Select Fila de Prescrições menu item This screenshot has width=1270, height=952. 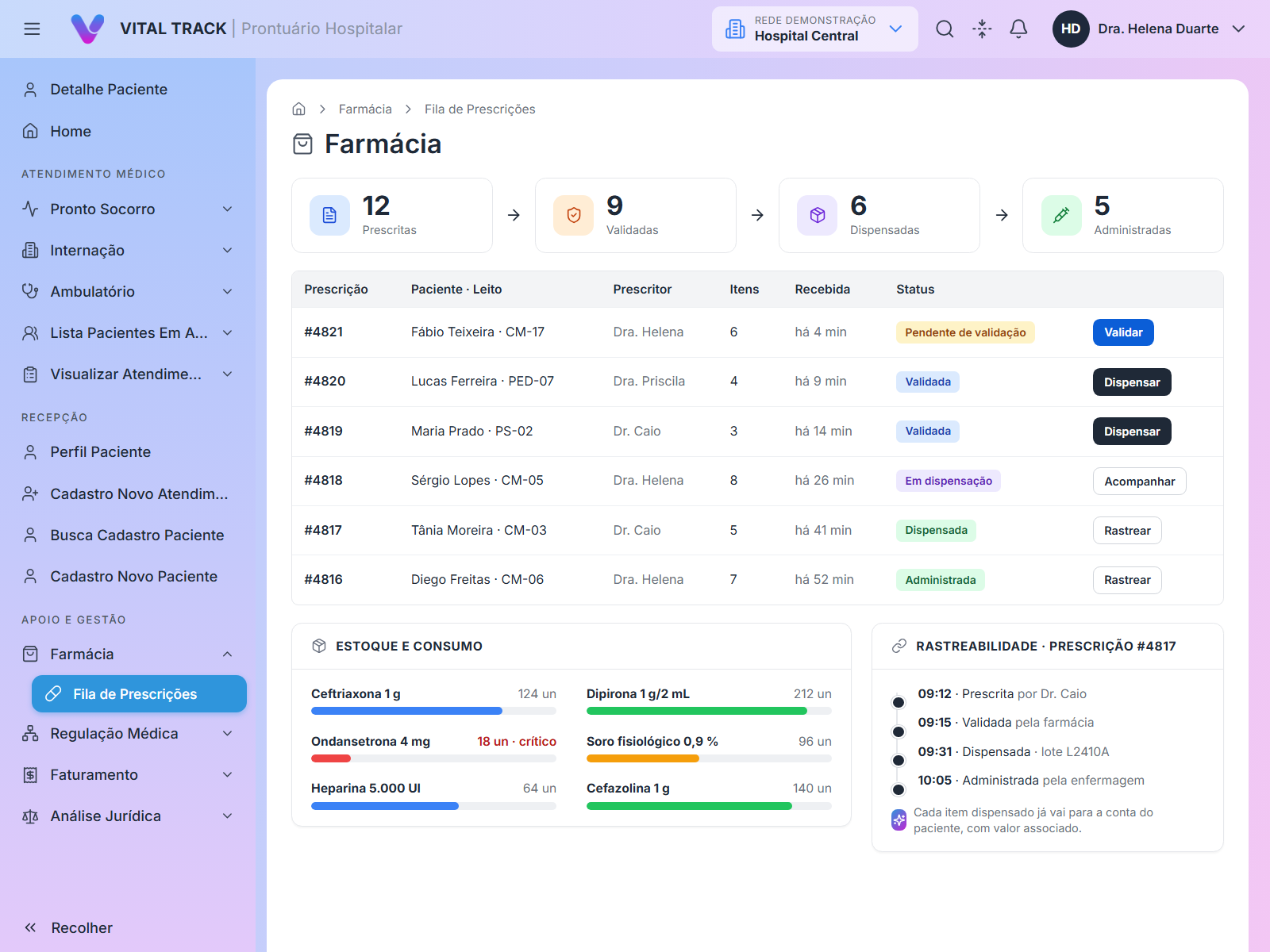click(139, 694)
